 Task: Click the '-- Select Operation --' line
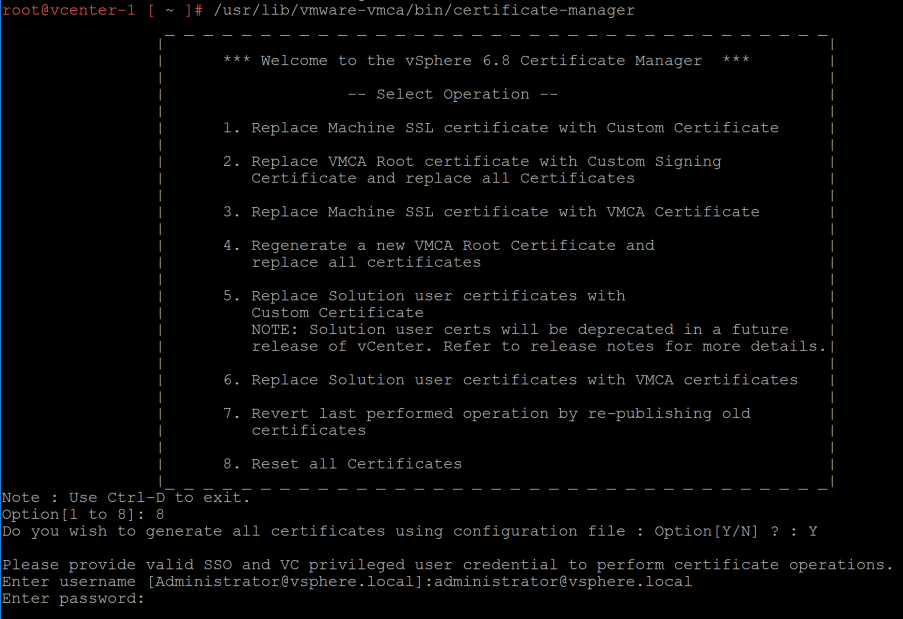[453, 94]
